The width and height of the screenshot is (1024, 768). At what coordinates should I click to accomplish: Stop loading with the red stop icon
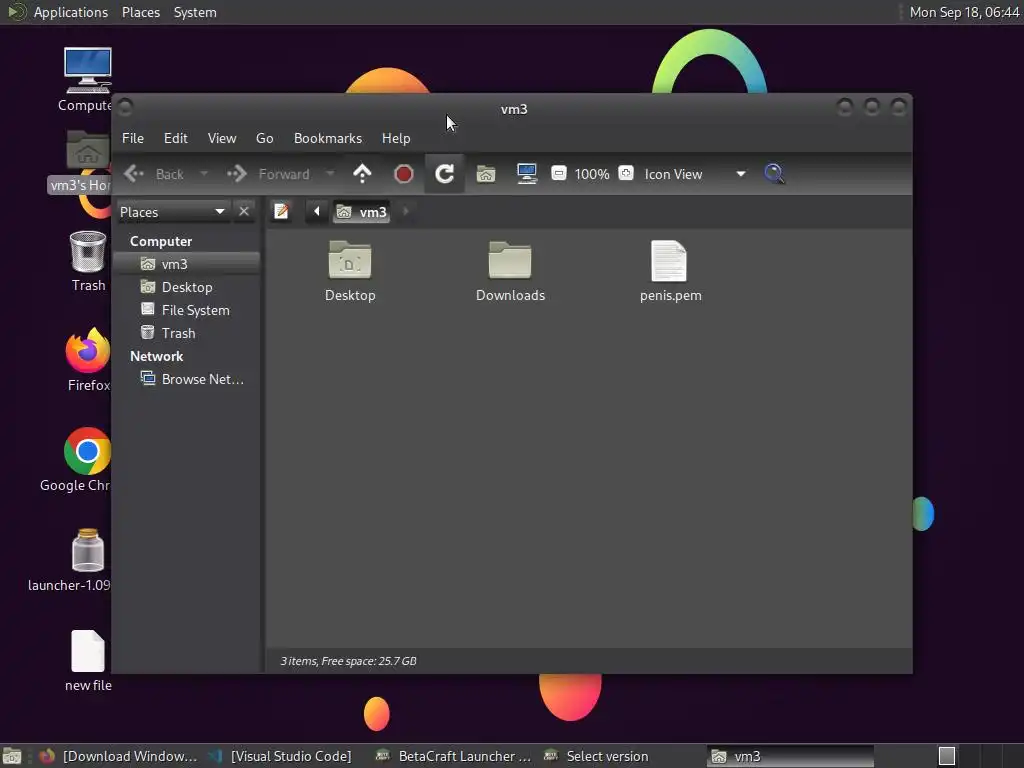(x=404, y=174)
